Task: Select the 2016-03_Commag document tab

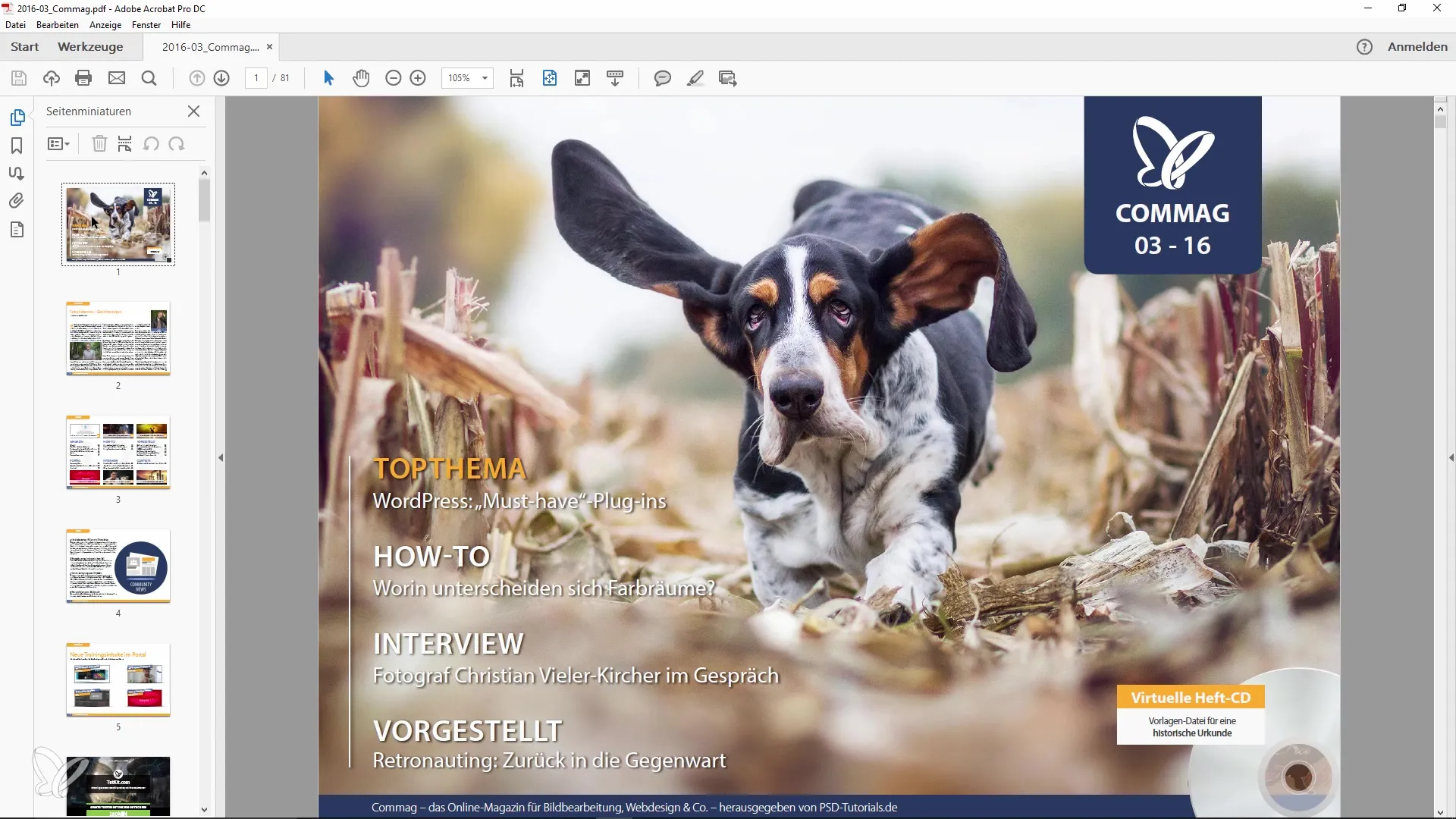Action: pyautogui.click(x=210, y=47)
